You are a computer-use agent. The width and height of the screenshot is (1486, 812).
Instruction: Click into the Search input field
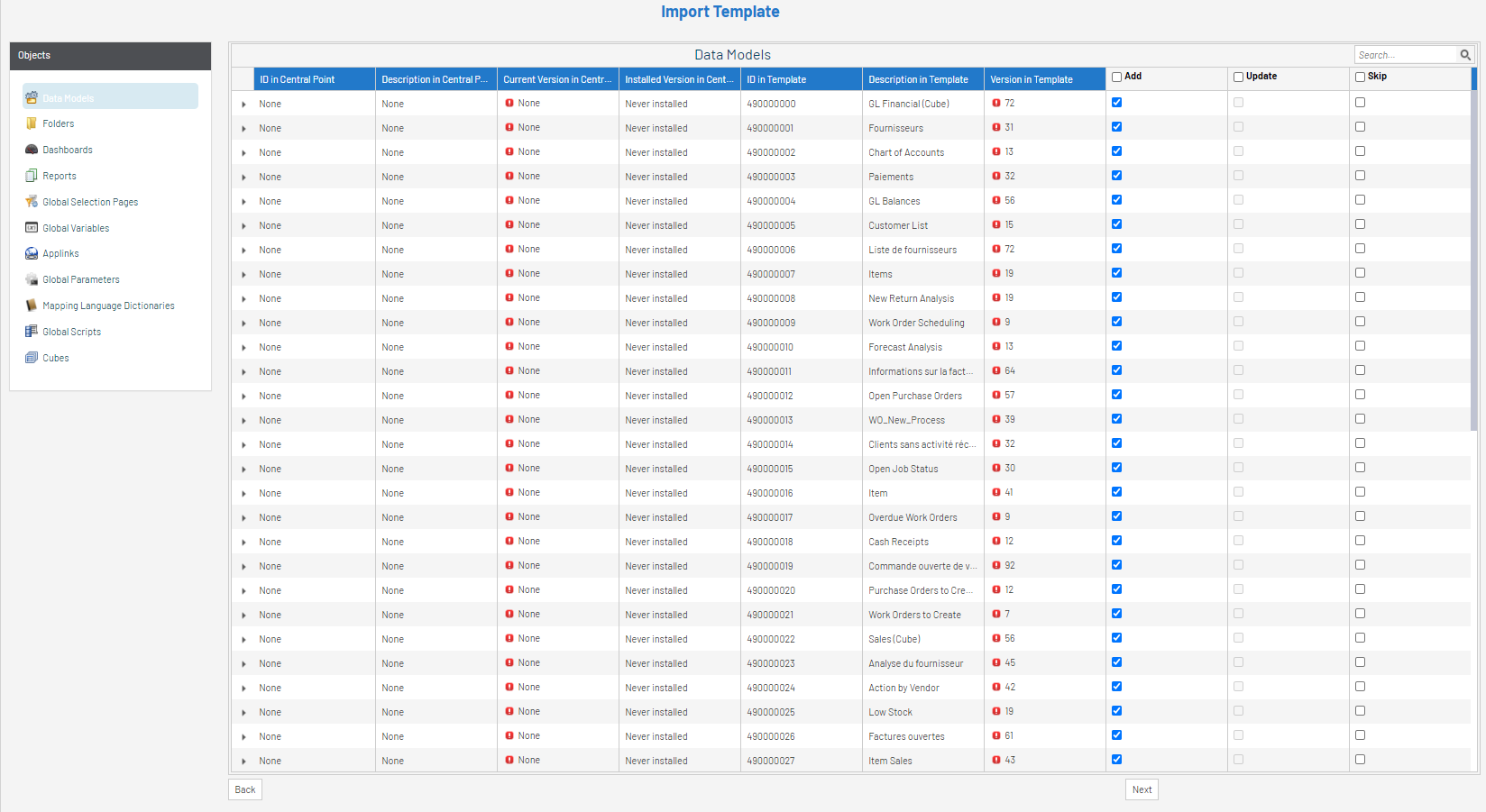point(1405,55)
